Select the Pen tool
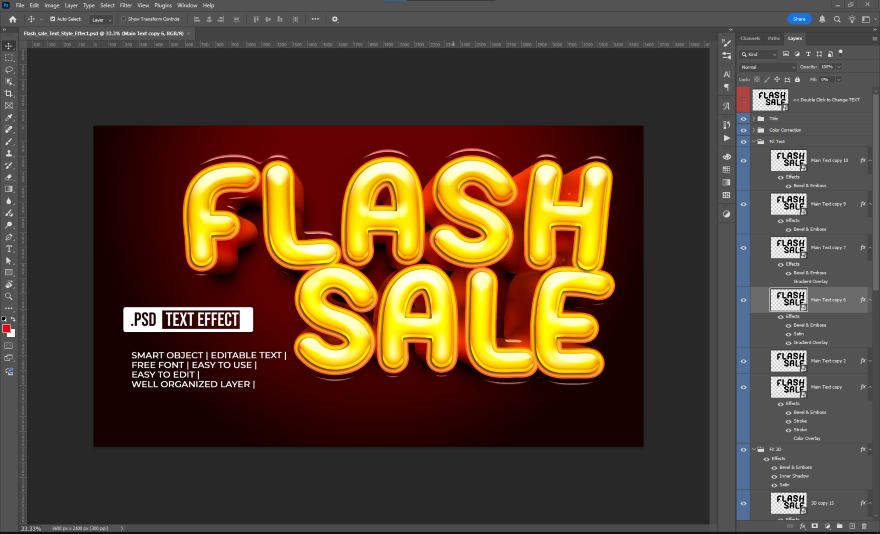 pos(8,236)
